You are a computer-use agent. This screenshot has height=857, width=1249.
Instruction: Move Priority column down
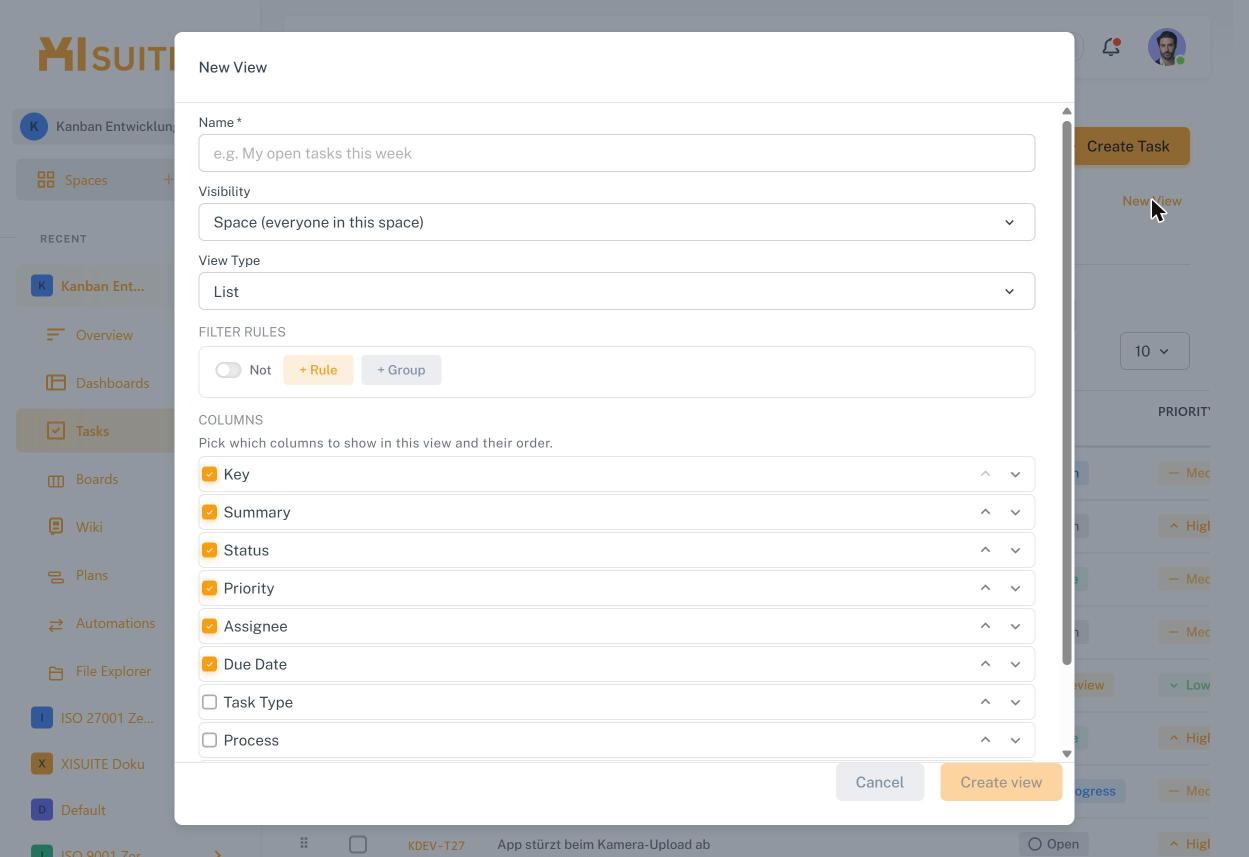point(1015,588)
